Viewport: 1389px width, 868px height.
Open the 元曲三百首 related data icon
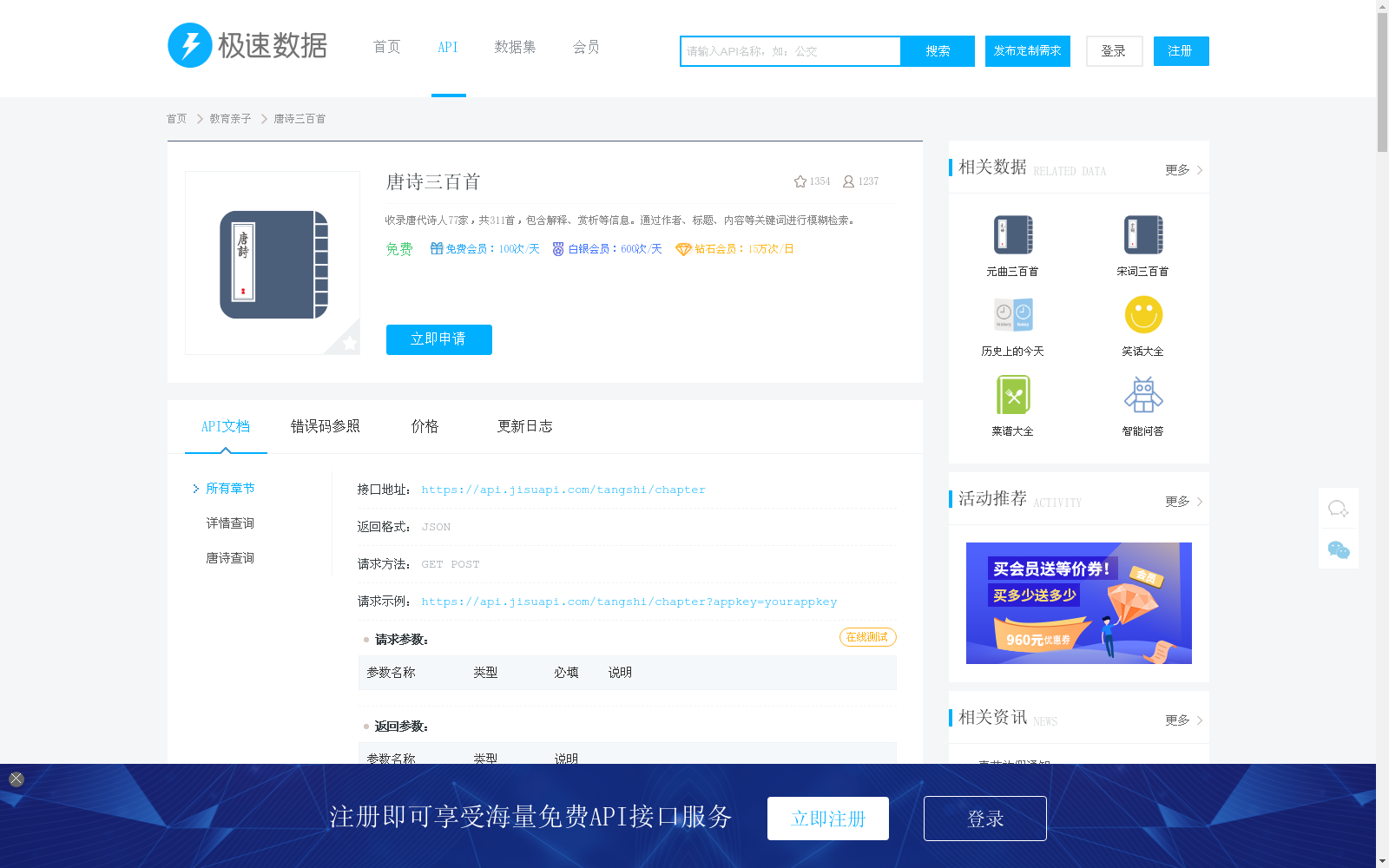coord(1012,234)
